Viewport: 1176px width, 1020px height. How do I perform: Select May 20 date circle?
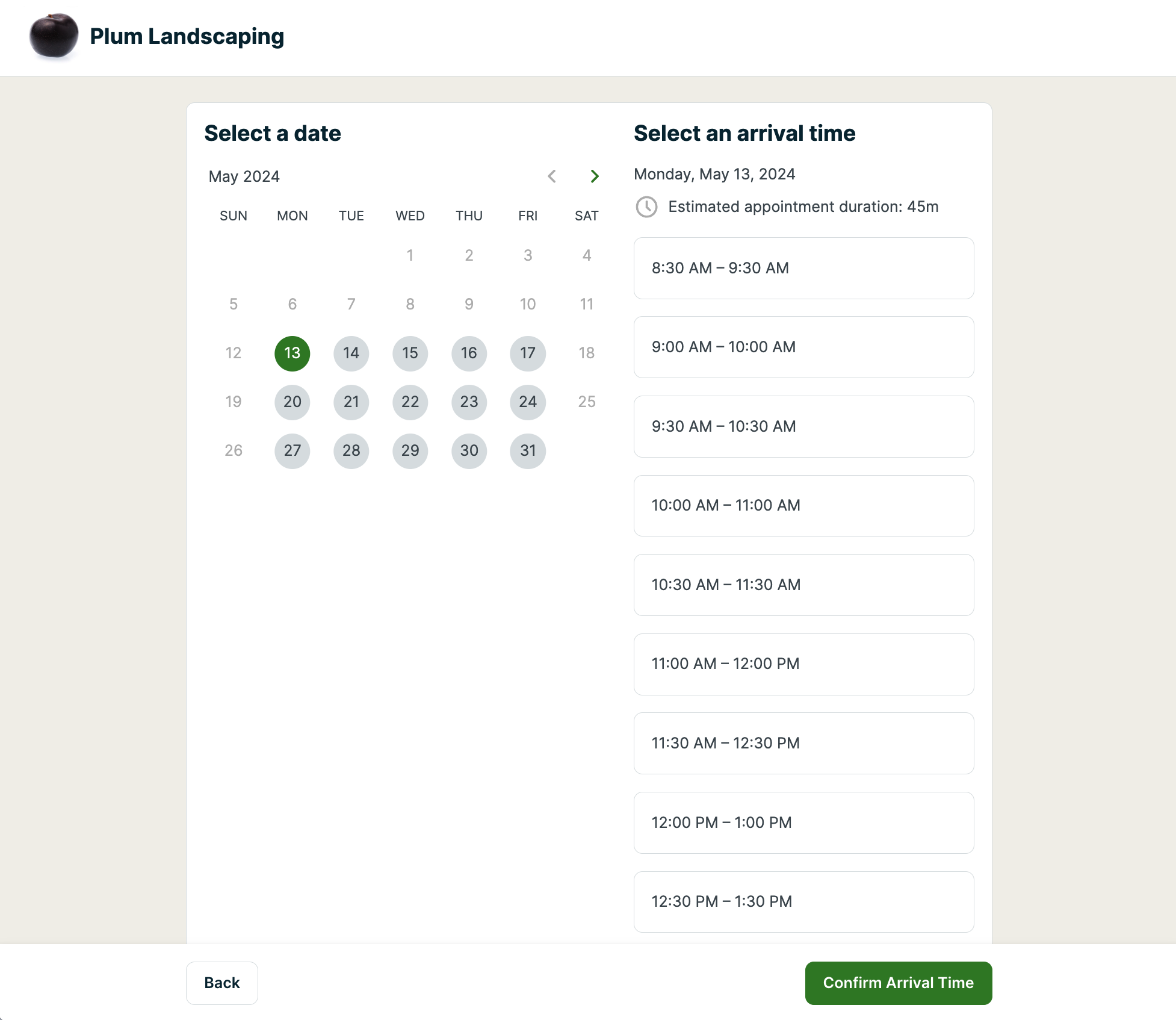pyautogui.click(x=292, y=402)
